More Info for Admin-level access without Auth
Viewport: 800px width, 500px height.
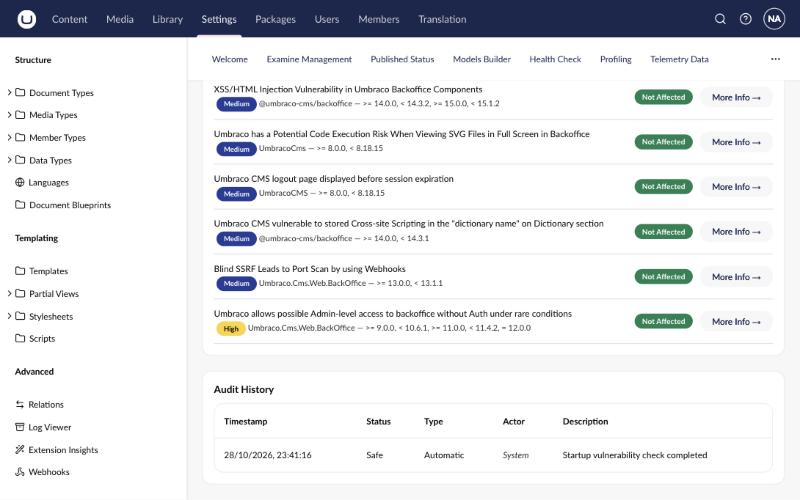pyautogui.click(x=736, y=321)
